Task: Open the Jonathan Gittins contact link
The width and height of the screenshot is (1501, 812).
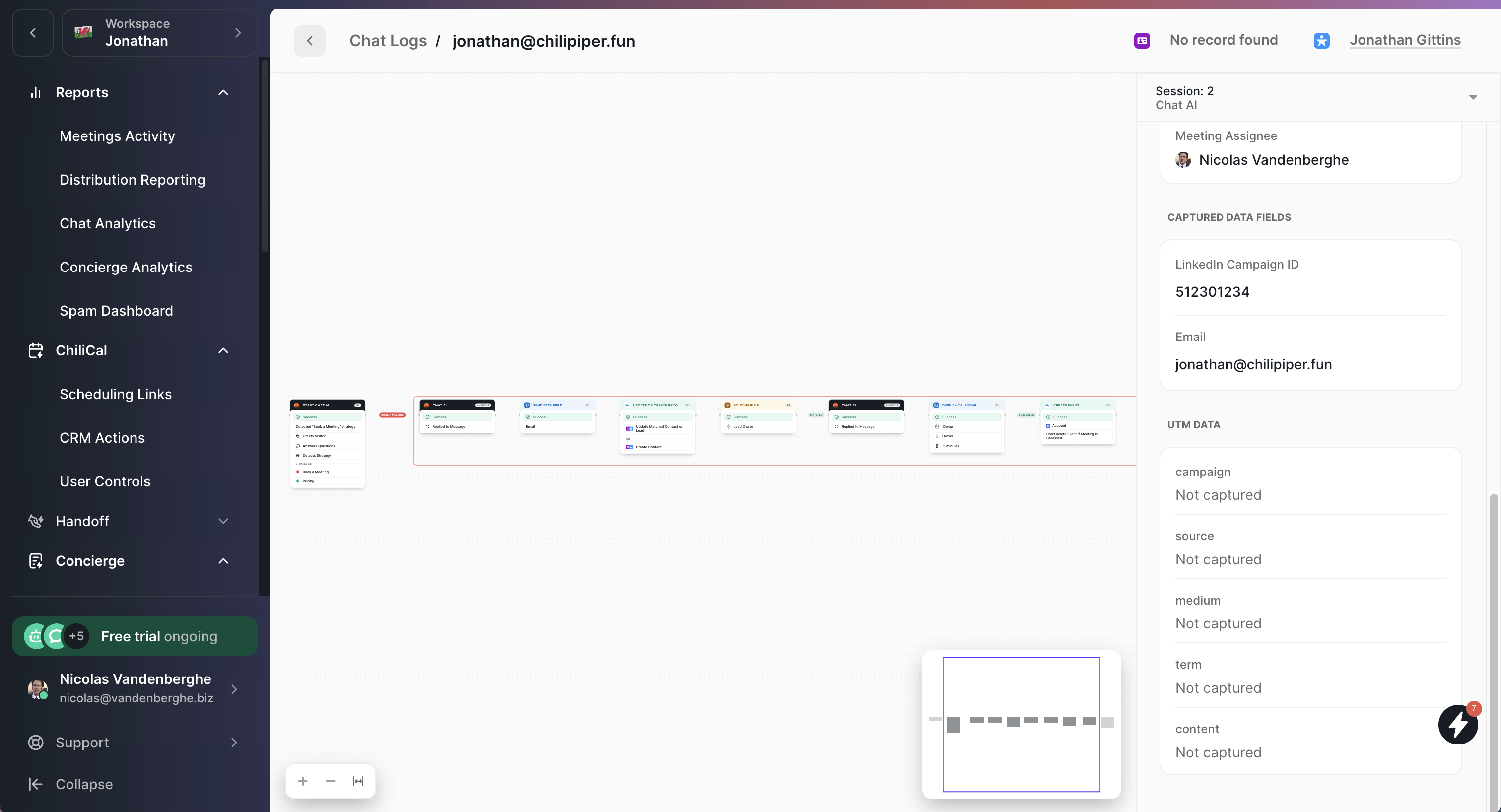Action: click(x=1405, y=40)
